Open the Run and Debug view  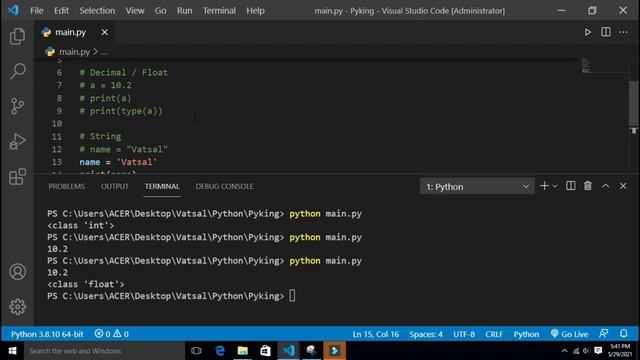17,141
